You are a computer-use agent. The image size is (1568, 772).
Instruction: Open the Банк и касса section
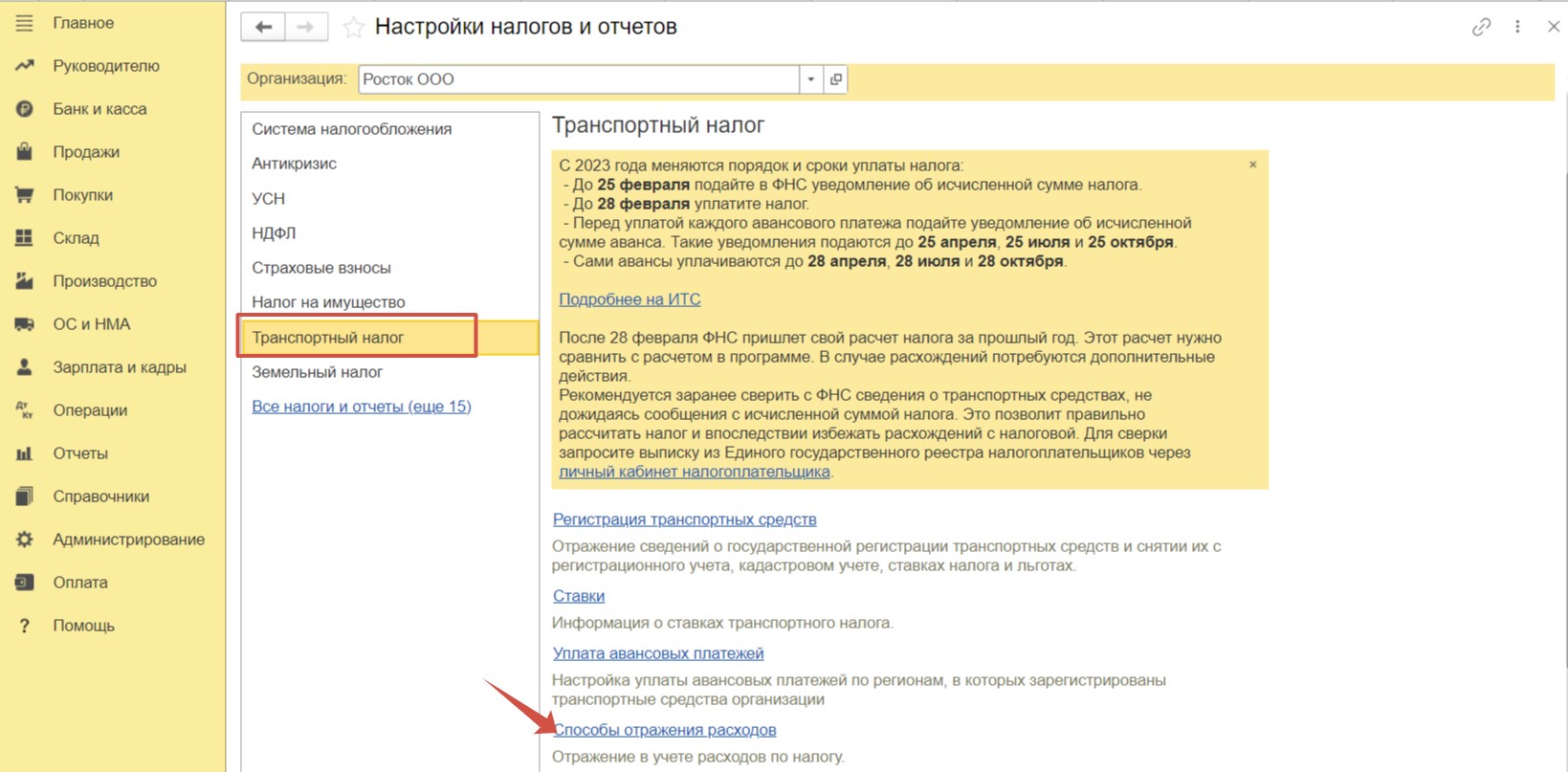[x=99, y=109]
